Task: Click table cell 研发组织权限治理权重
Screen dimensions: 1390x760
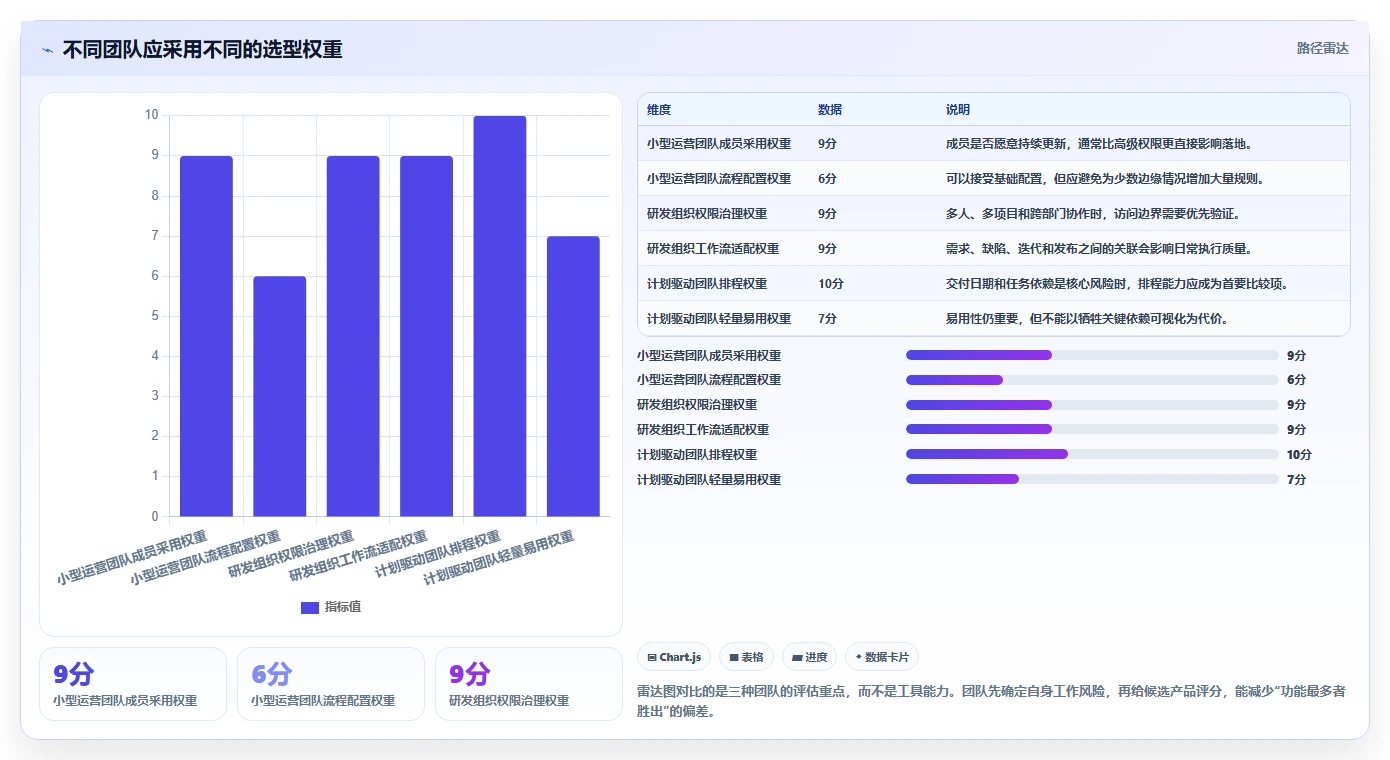Action: click(707, 214)
